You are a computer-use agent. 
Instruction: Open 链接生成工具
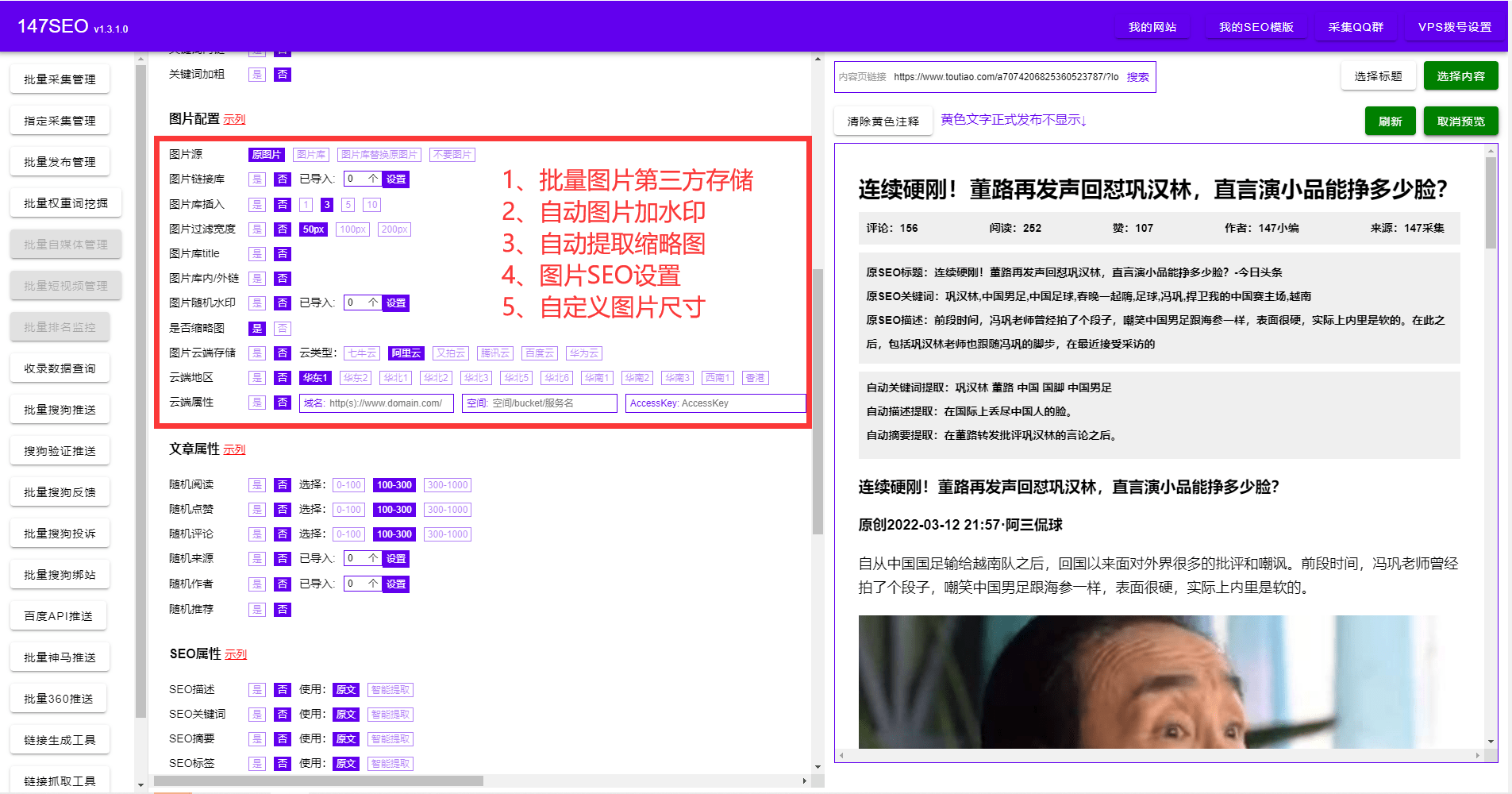60,739
